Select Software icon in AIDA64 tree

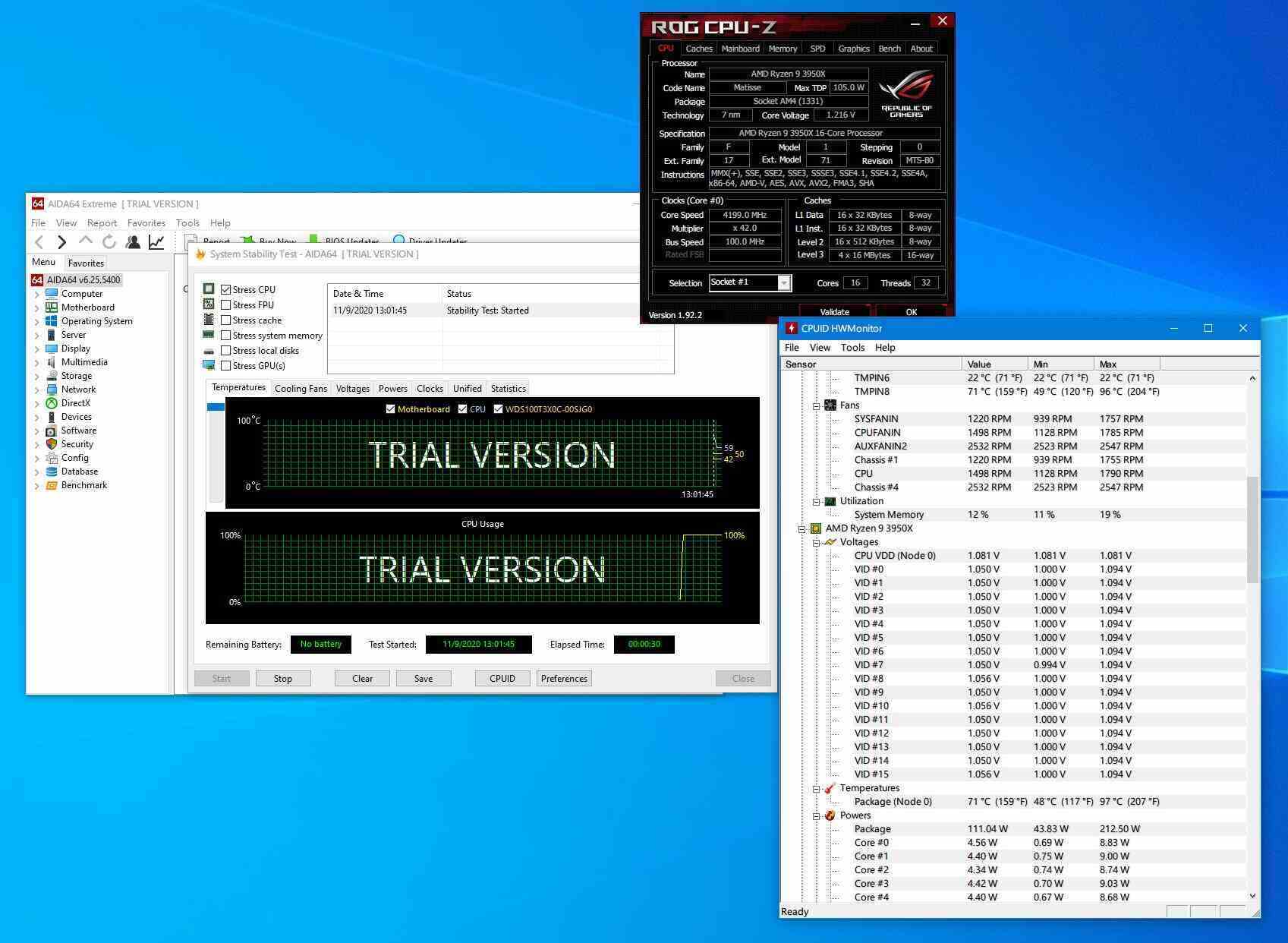pos(52,430)
